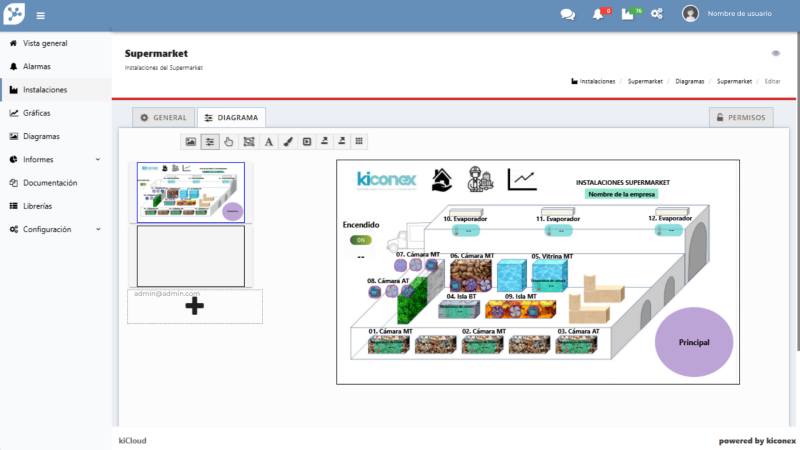This screenshot has width=800, height=450.
Task: Click the page vertical scrollbar
Action: [797, 191]
